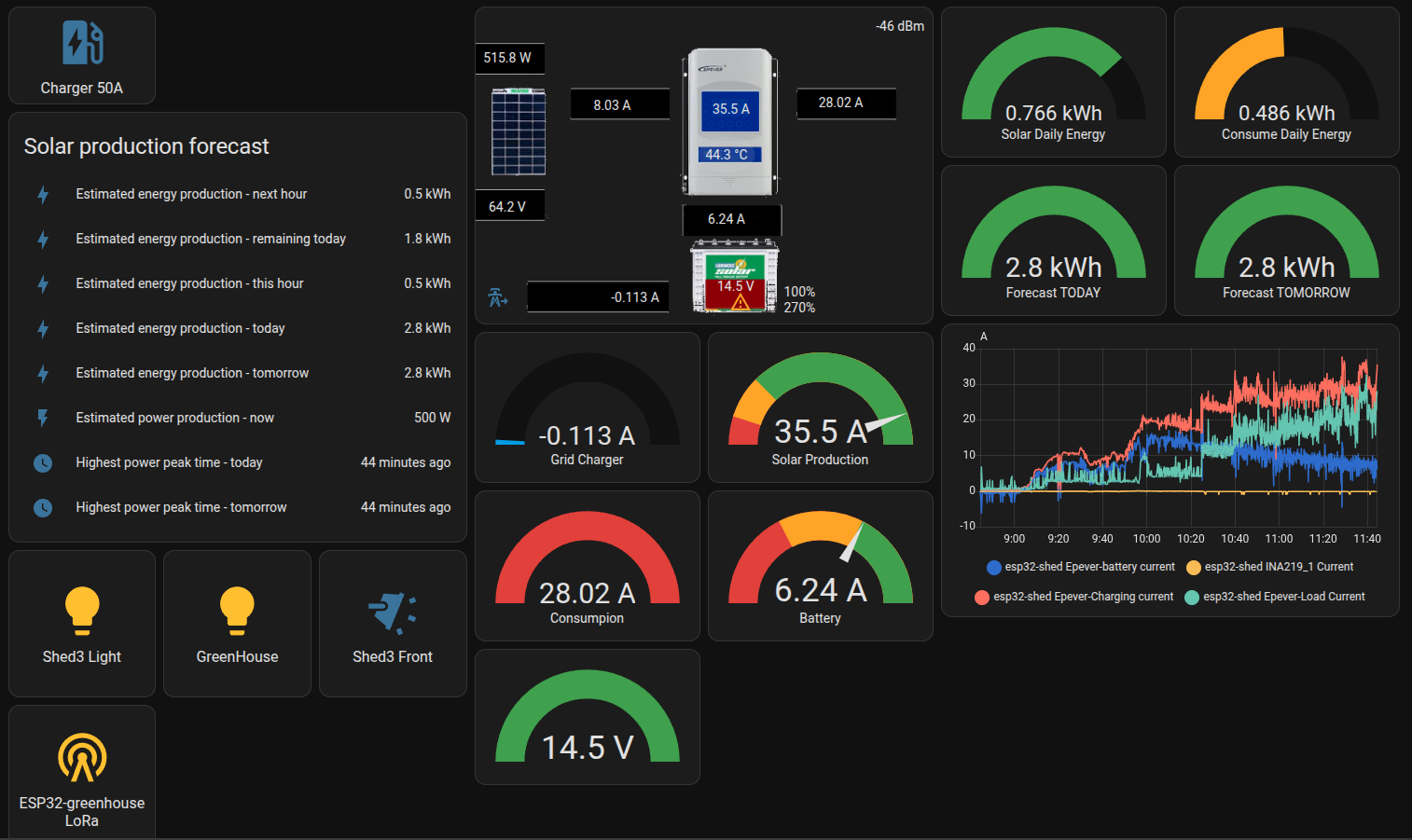Open Estimated energy production - remaining today row
This screenshot has width=1412, height=840.
(x=211, y=239)
